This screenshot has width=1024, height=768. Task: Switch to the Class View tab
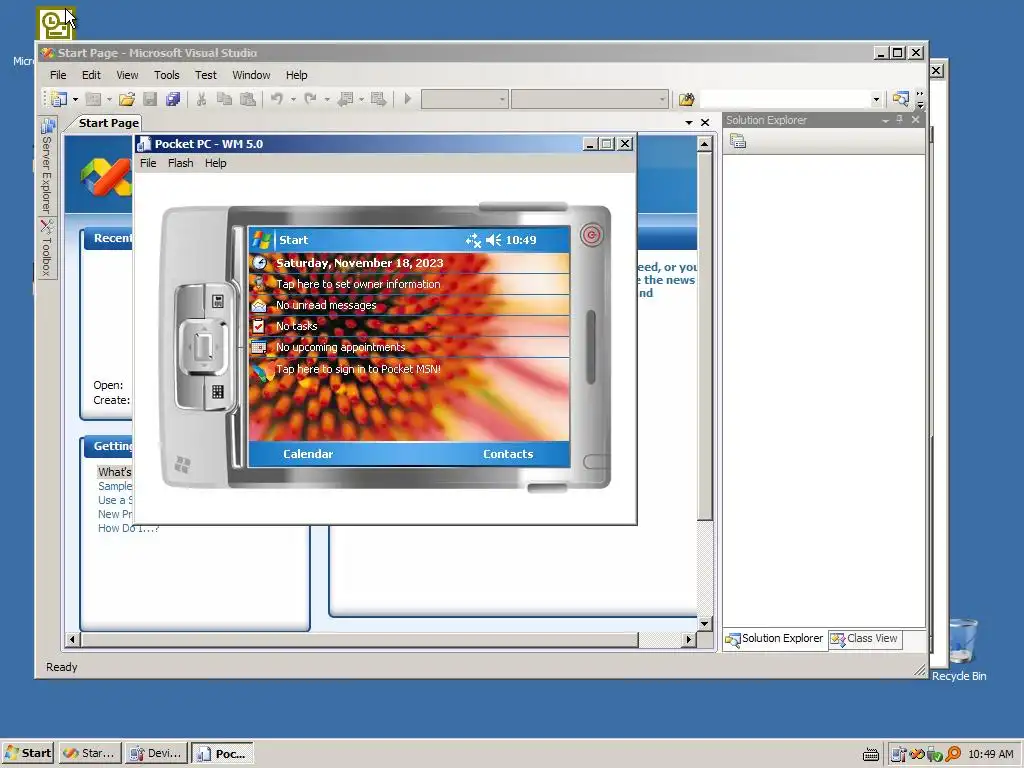(x=865, y=639)
